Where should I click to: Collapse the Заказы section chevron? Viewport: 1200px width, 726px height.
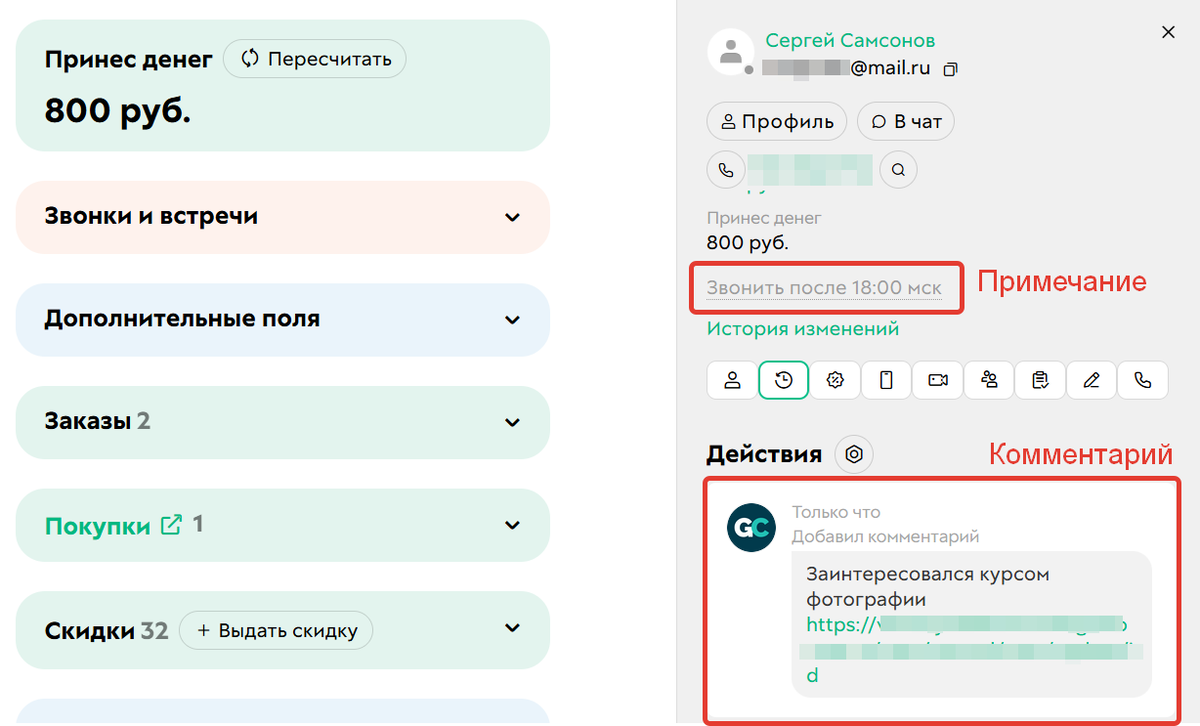point(512,422)
